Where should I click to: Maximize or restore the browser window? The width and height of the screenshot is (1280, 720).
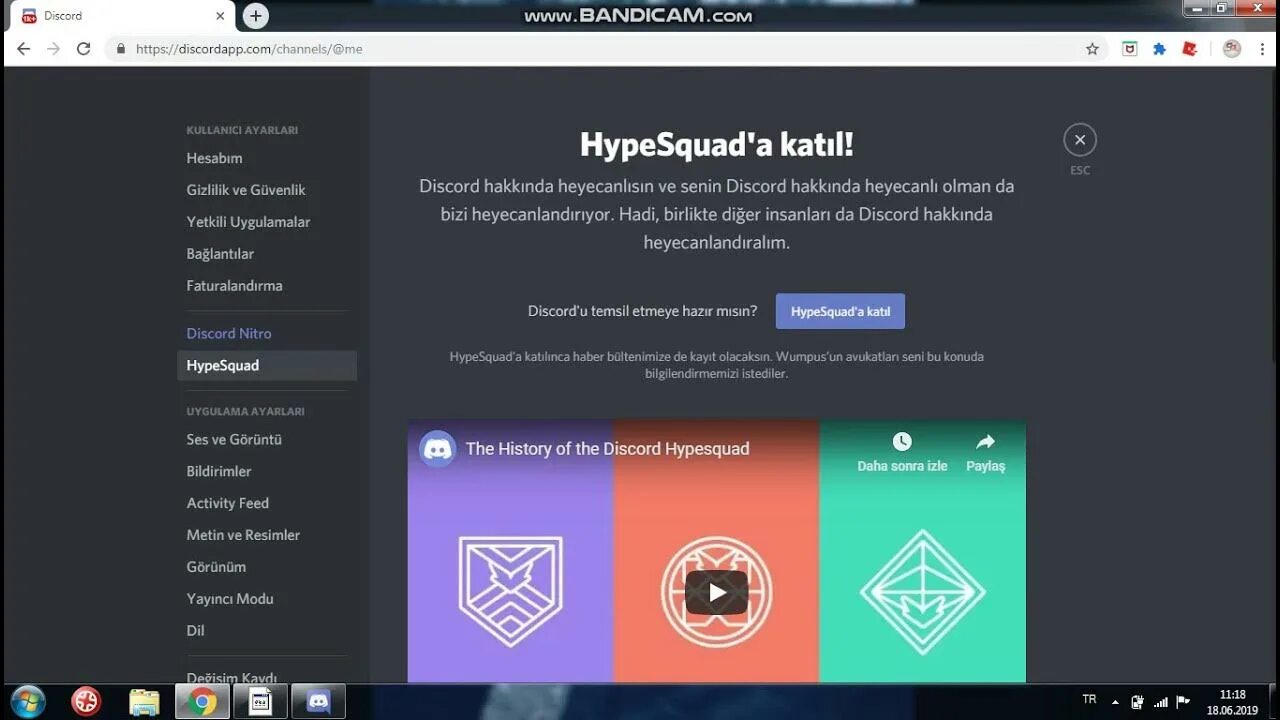click(x=1222, y=8)
